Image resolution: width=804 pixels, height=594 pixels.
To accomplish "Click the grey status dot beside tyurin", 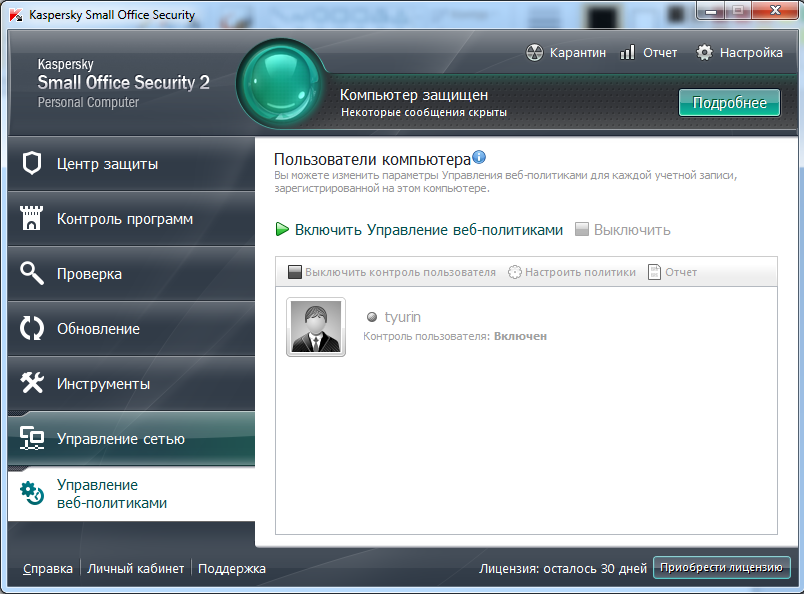I will pos(372,317).
